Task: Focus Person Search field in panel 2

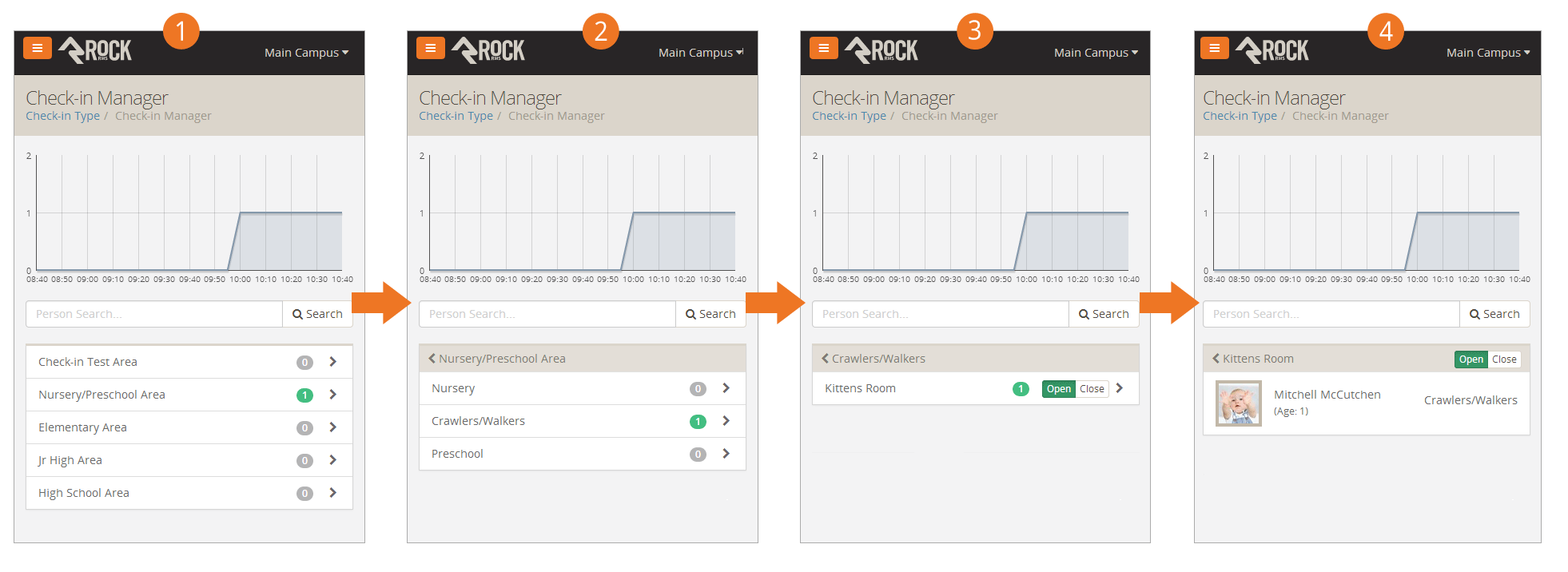Action: pyautogui.click(x=547, y=314)
